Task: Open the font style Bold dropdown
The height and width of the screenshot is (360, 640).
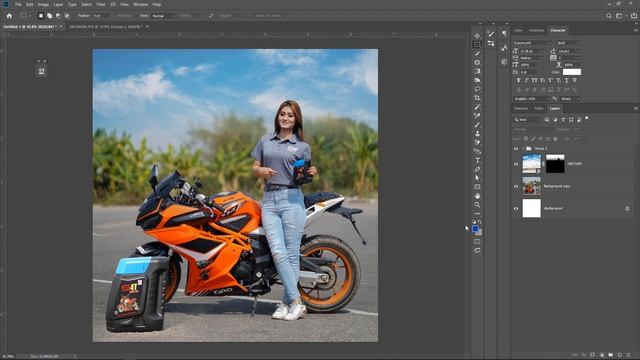Action: (x=569, y=43)
